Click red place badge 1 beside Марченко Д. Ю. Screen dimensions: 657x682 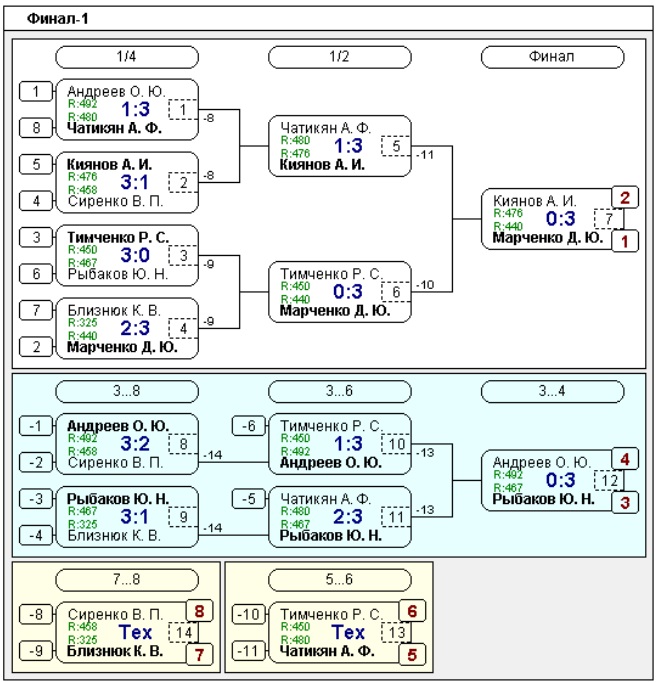point(625,241)
